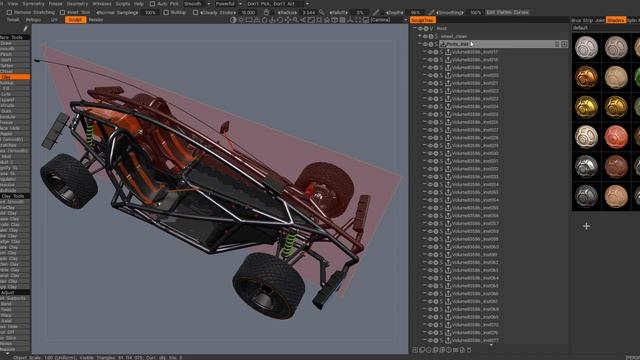Screen dimensions: 640x360
Task: Apply the copper shader ball
Action: [x=587, y=77]
